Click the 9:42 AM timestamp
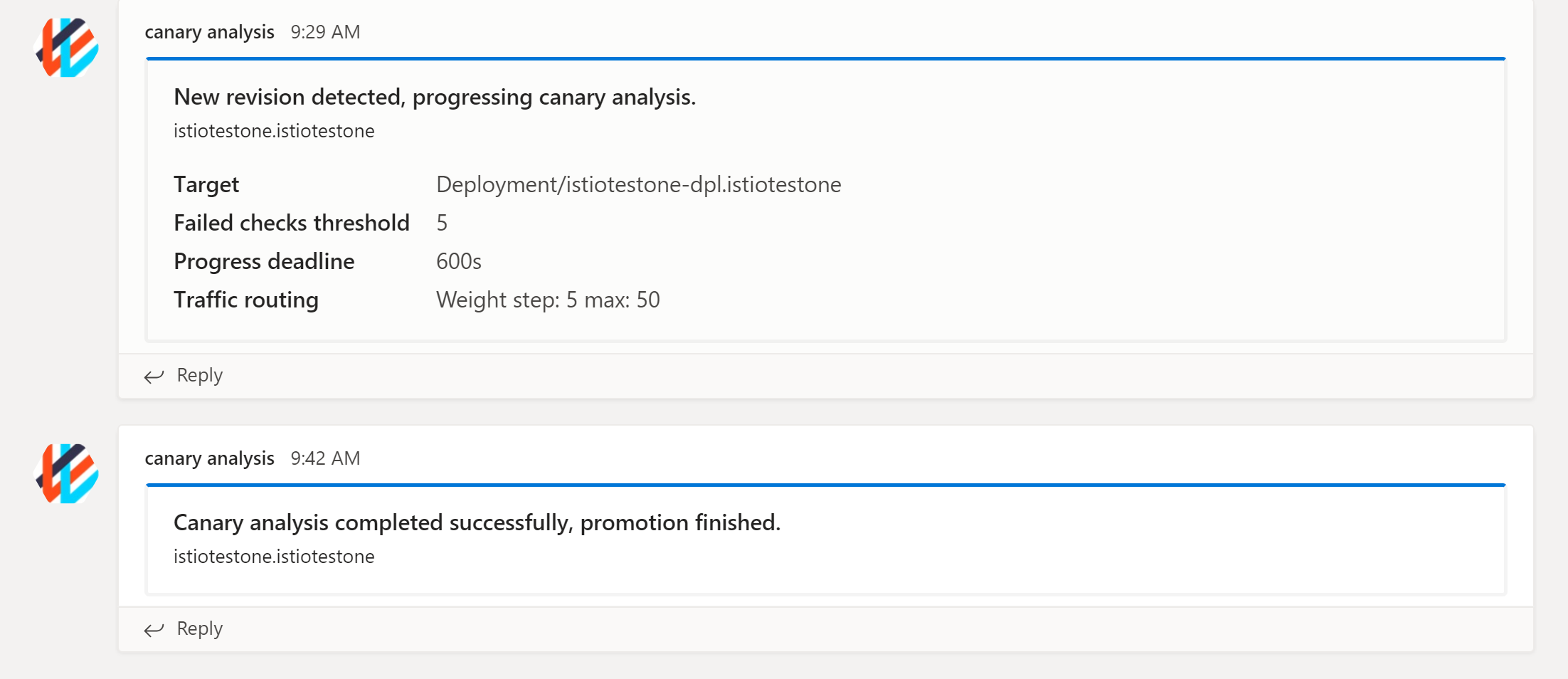Image resolution: width=1568 pixels, height=679 pixels. (x=324, y=458)
